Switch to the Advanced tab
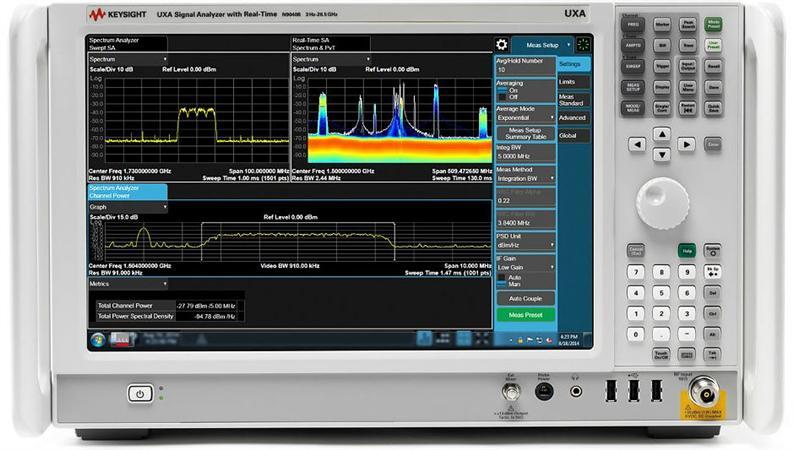This screenshot has width=793, height=450. click(x=574, y=118)
